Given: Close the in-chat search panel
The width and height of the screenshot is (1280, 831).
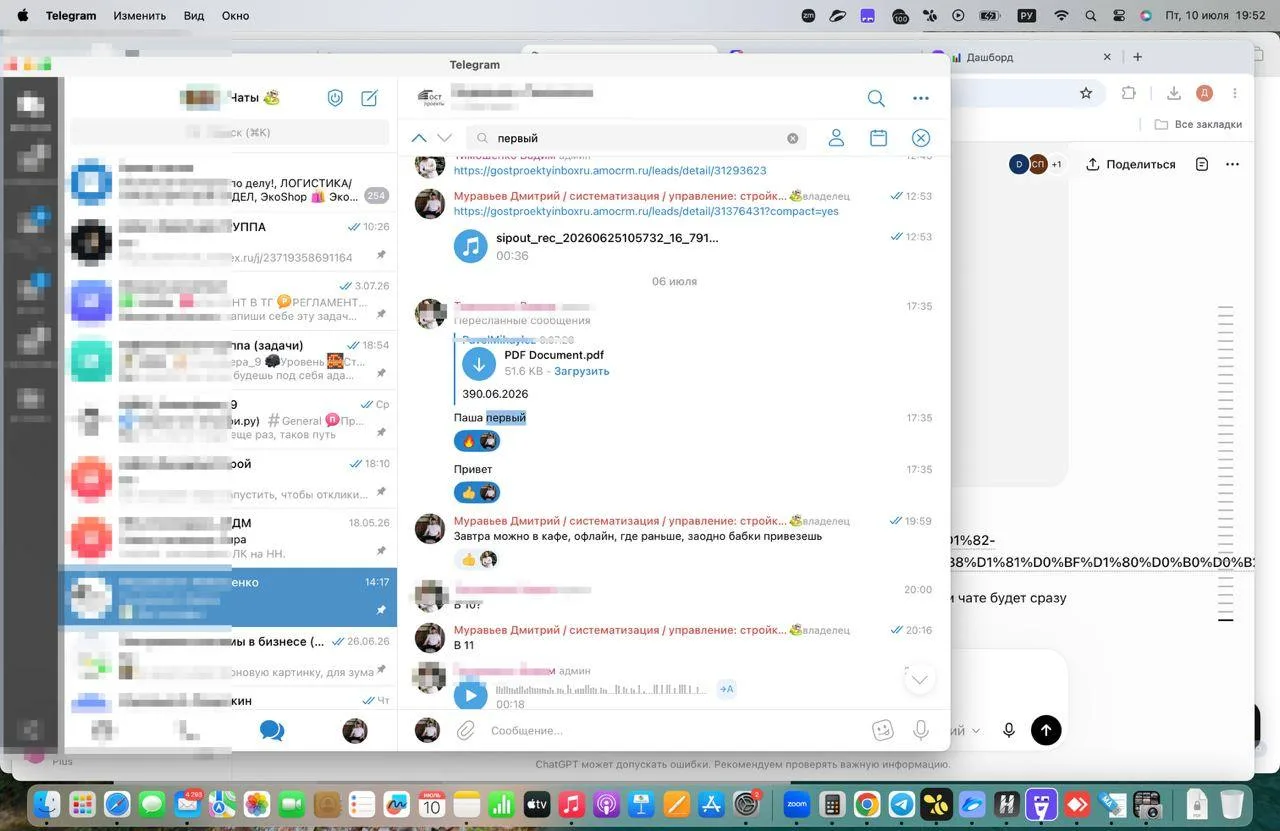Looking at the screenshot, I should pyautogui.click(x=921, y=138).
